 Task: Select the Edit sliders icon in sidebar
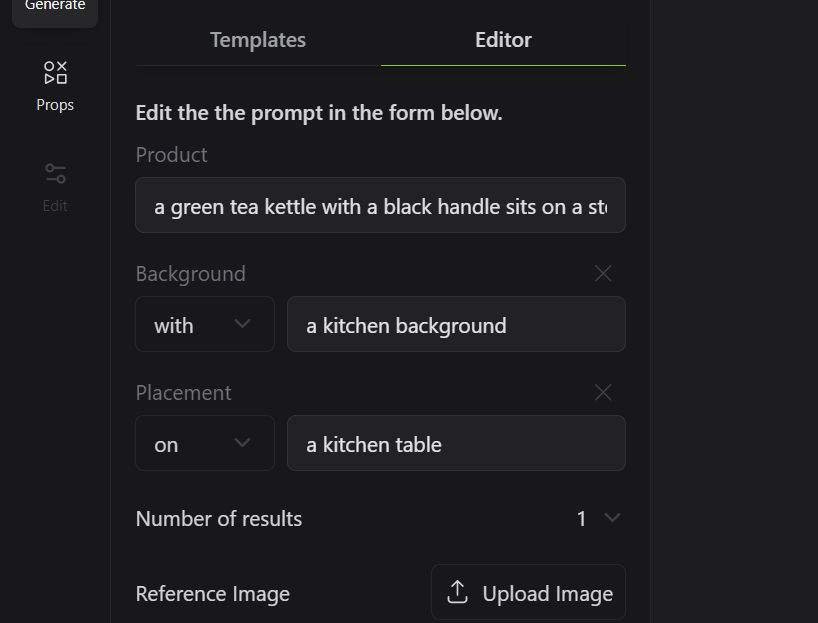tap(55, 174)
